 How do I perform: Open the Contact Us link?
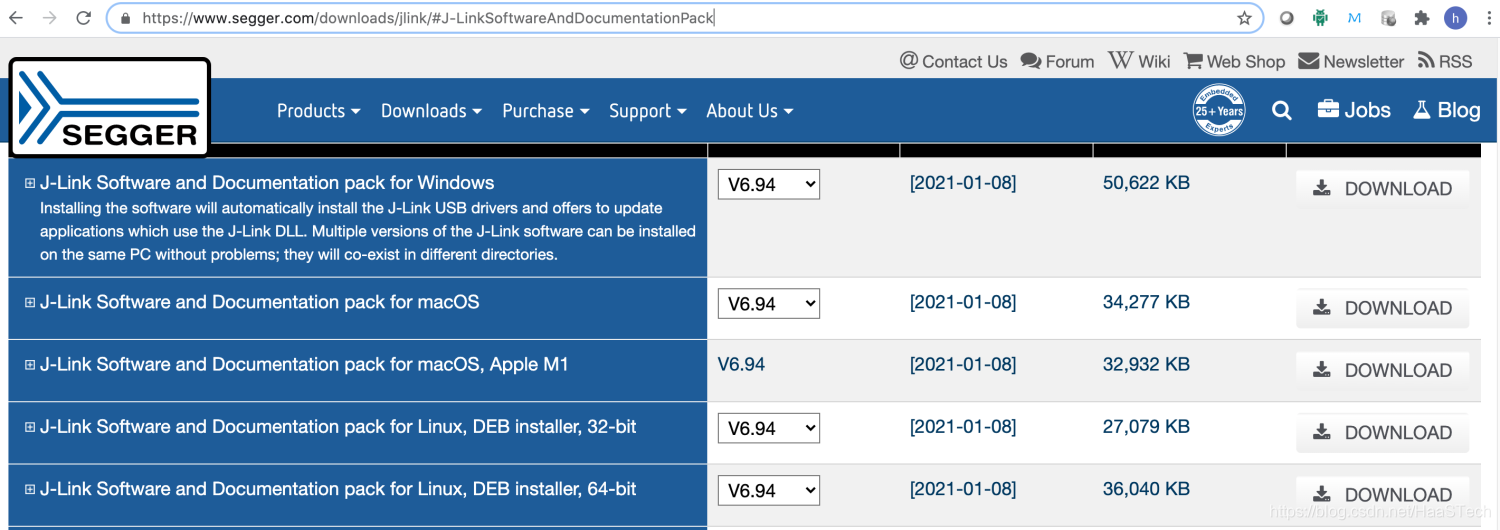[954, 61]
